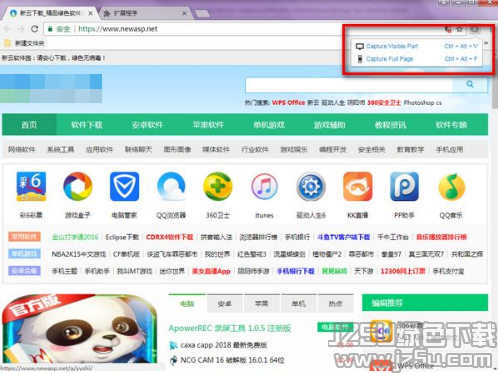Open CDRX4软件下载 link

[x=170, y=237]
